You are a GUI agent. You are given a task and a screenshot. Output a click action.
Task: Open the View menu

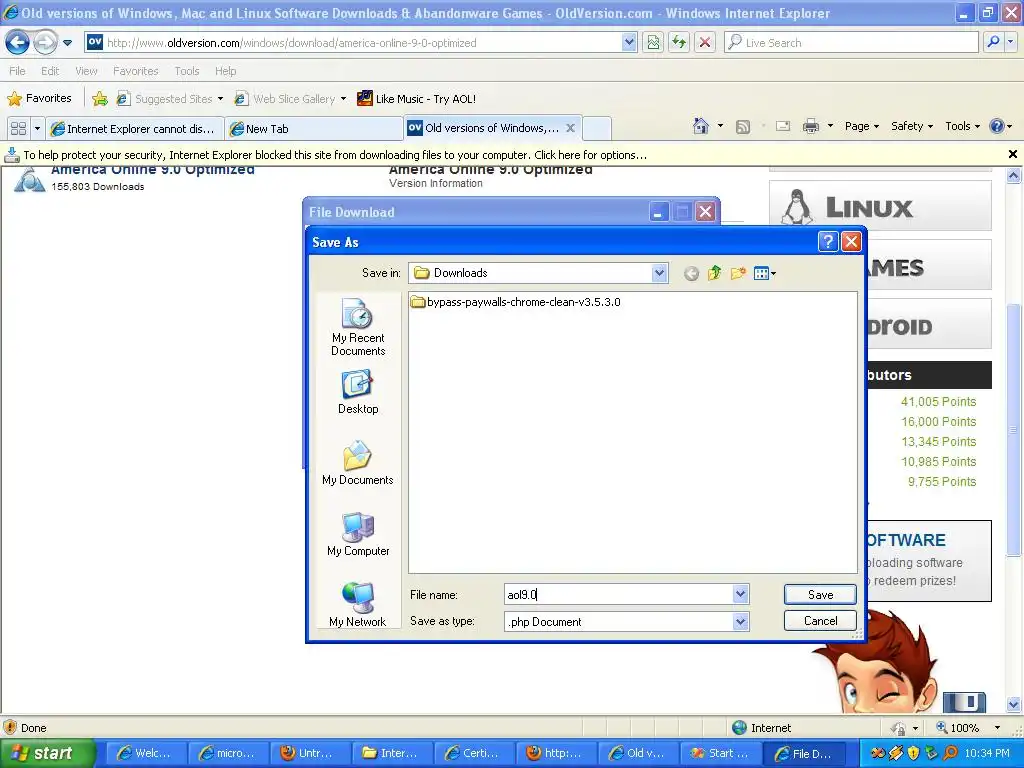pos(86,71)
